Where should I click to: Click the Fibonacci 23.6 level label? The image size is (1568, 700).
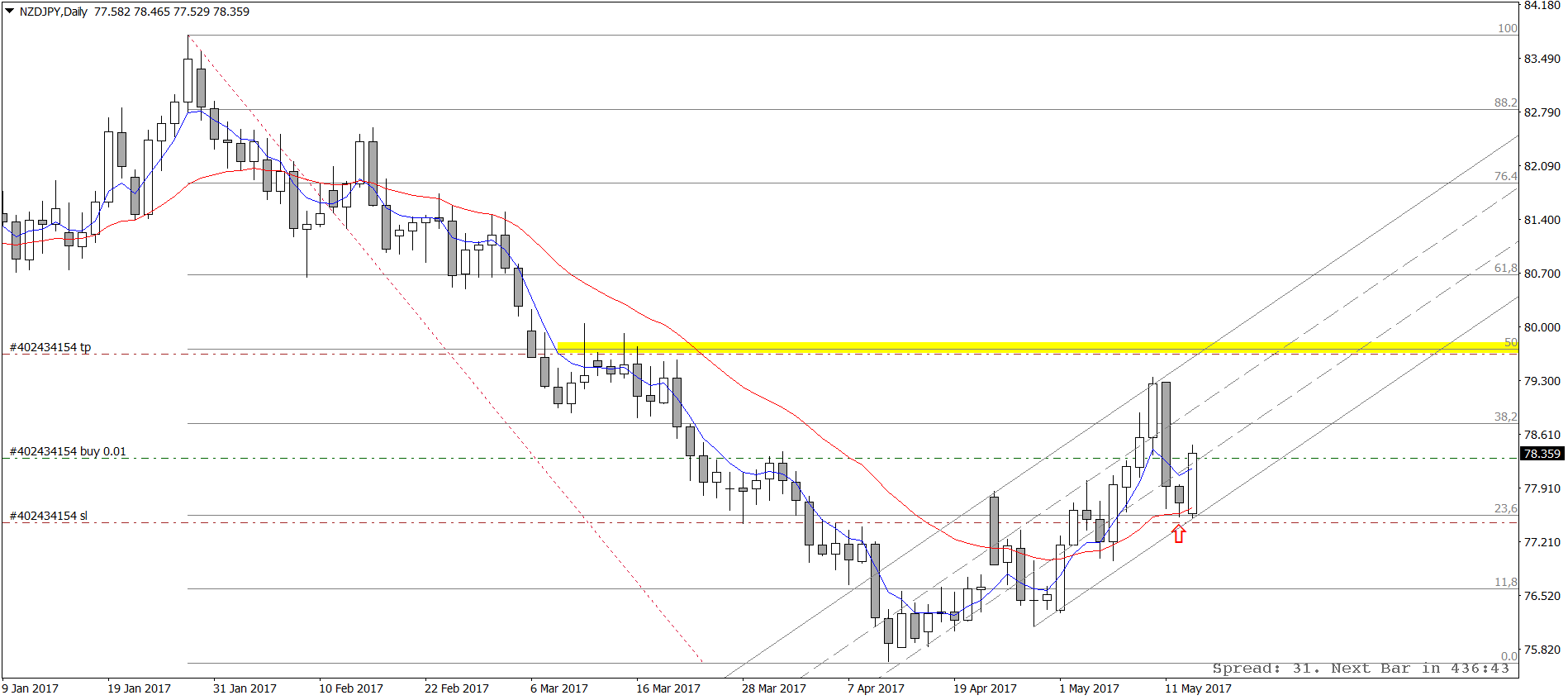[1505, 508]
